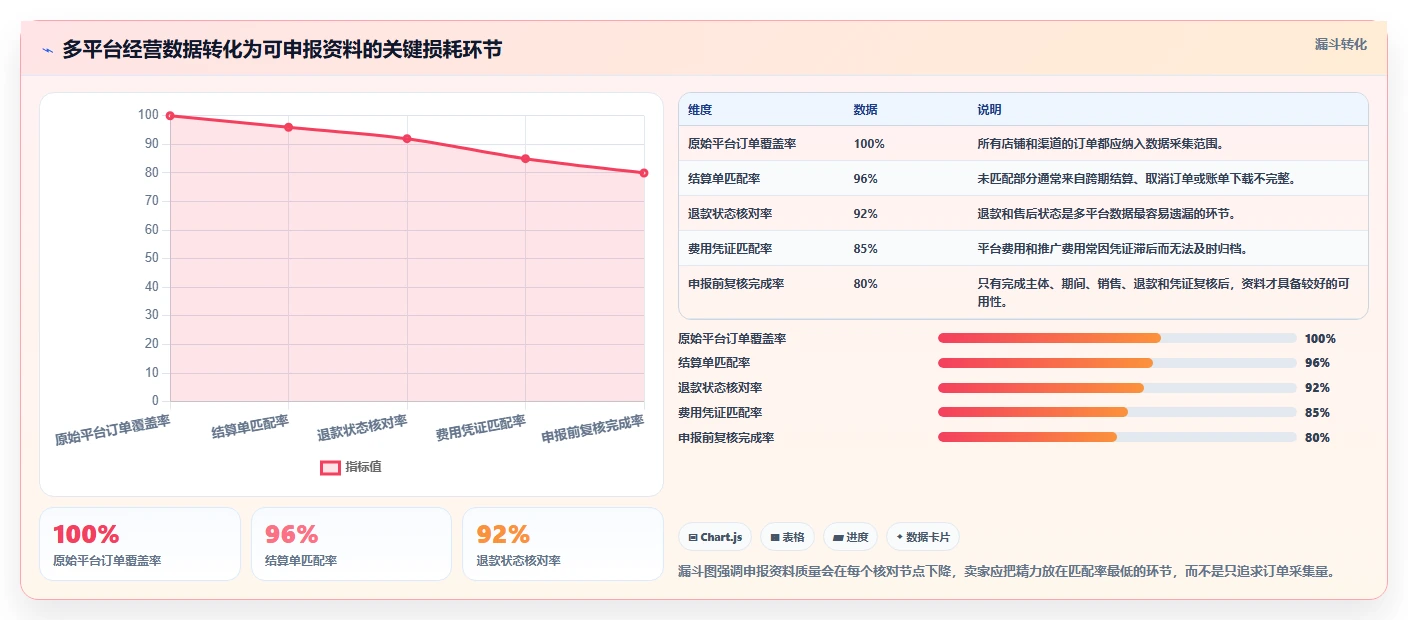Image resolution: width=1408 pixels, height=620 pixels.
Task: Click the progress bar for 结算单匹配率
Action: (1117, 363)
